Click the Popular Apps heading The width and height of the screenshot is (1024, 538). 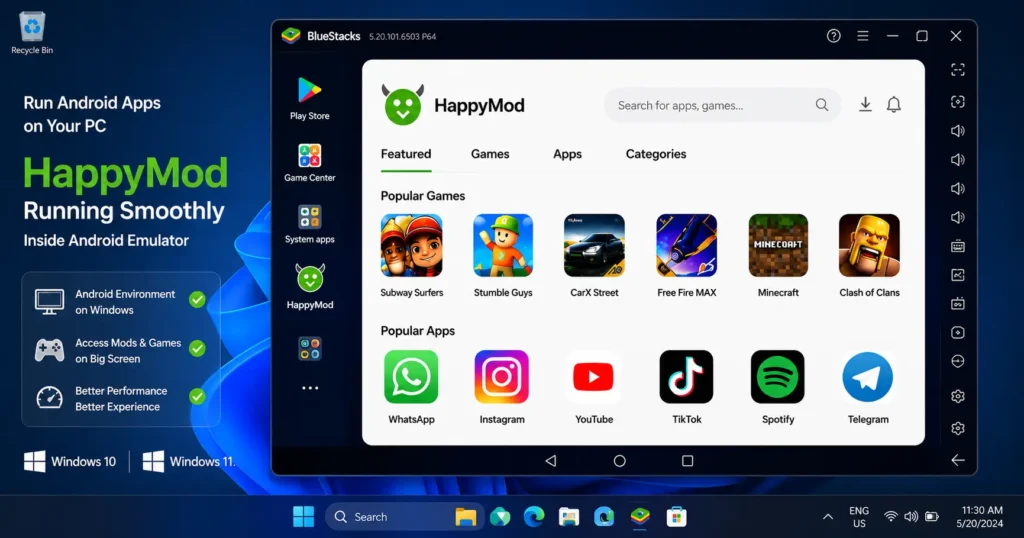coord(417,331)
